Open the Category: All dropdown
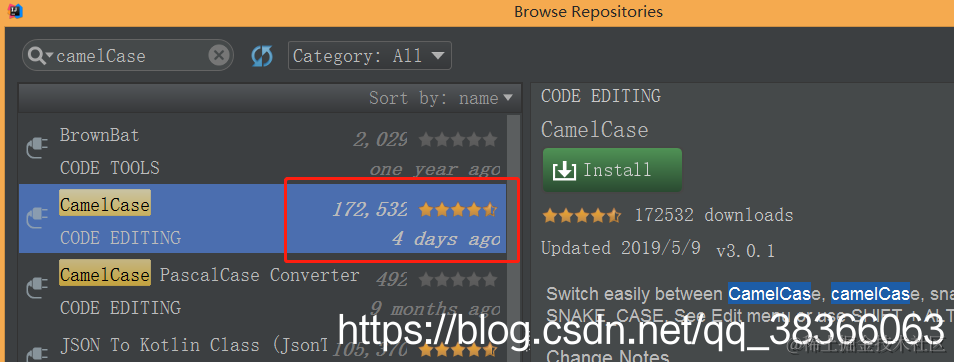The image size is (954, 362). click(x=370, y=56)
